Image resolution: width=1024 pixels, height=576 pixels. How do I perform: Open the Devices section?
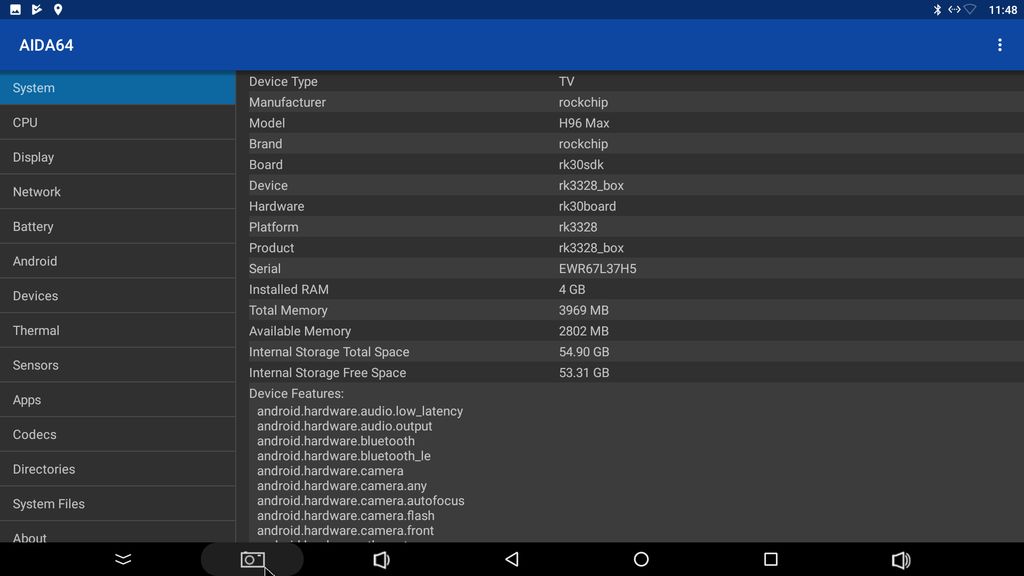tap(118, 295)
